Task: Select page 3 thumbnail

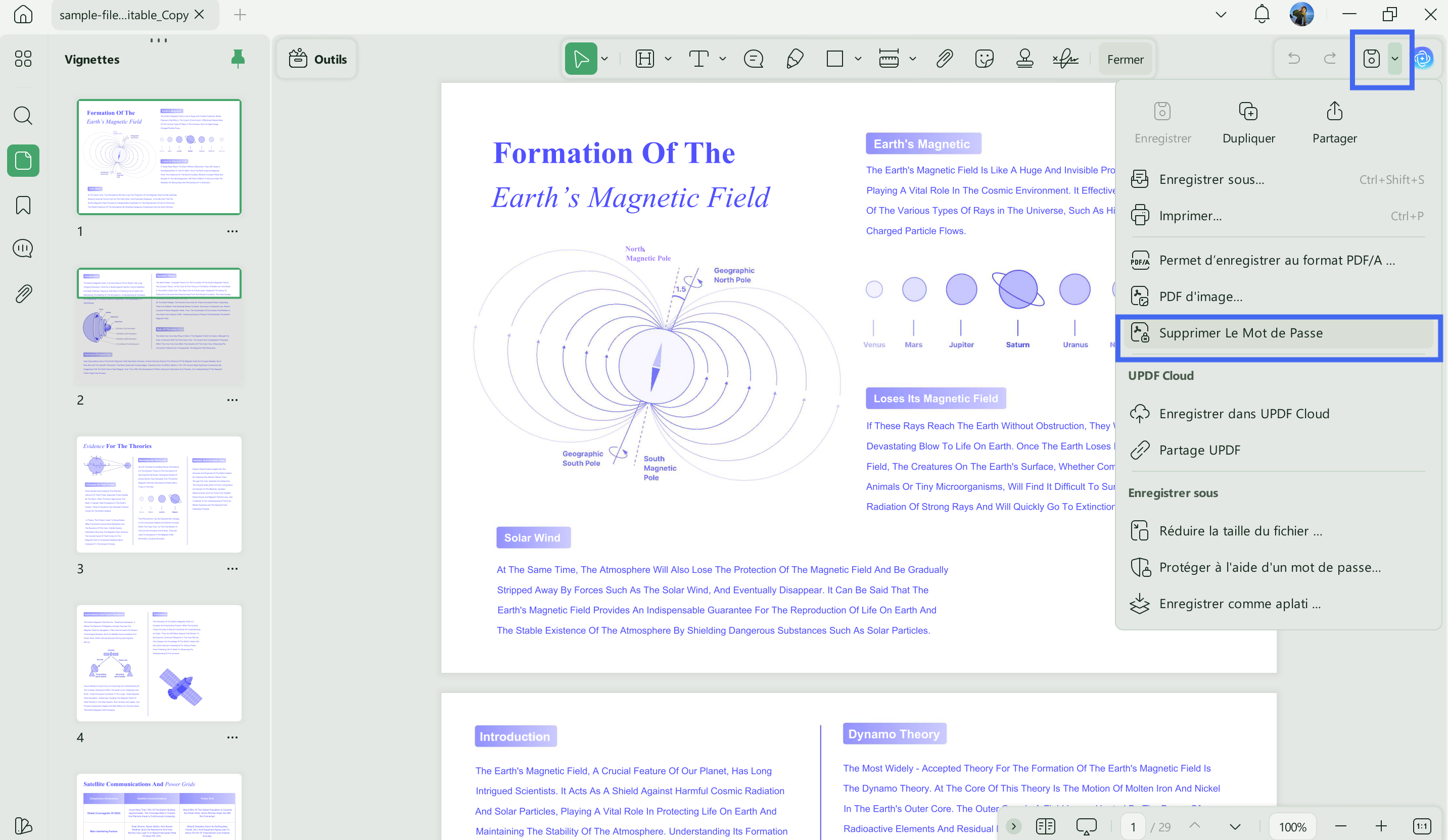Action: pos(159,495)
